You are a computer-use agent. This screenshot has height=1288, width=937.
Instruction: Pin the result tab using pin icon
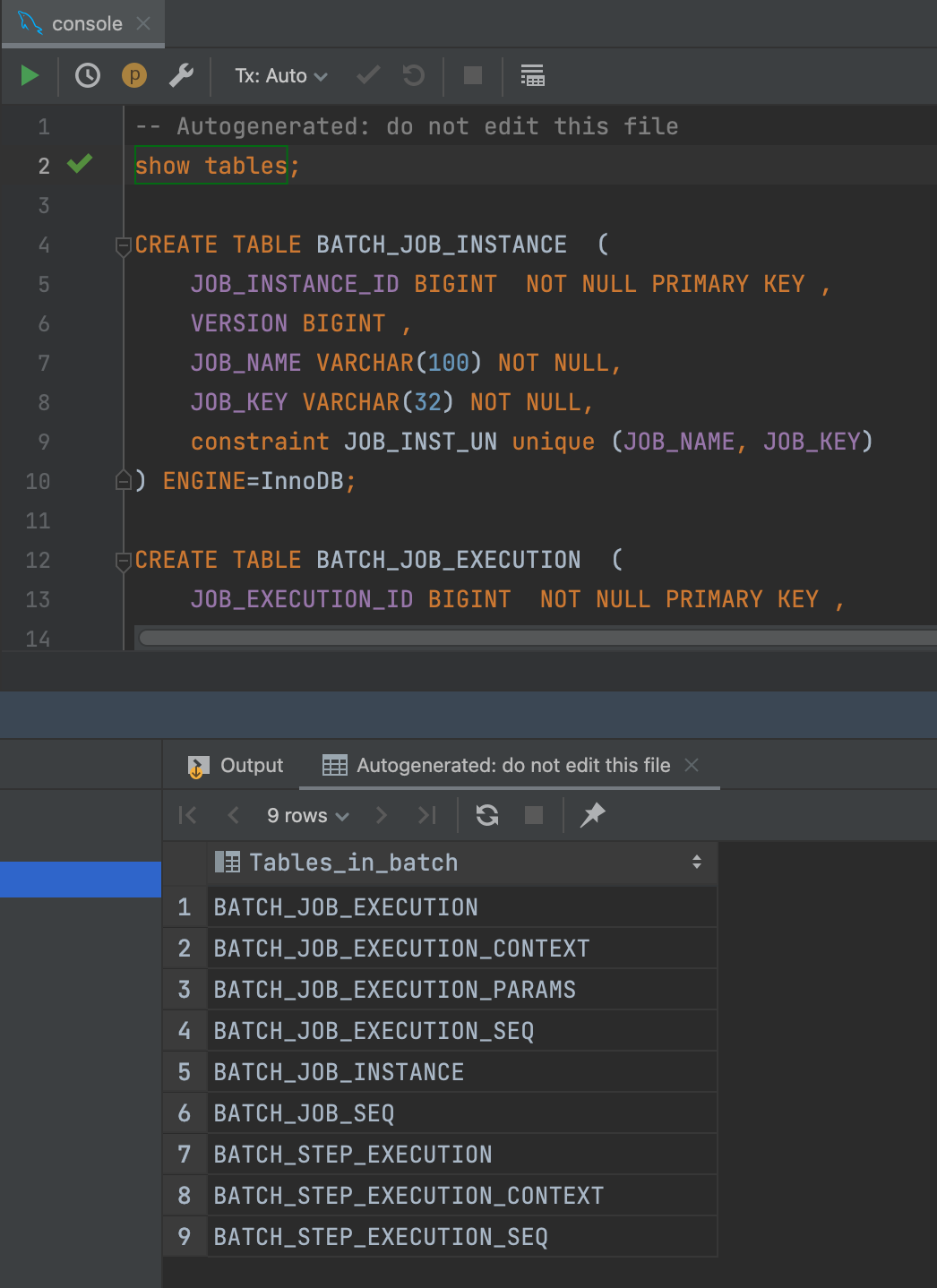(591, 815)
